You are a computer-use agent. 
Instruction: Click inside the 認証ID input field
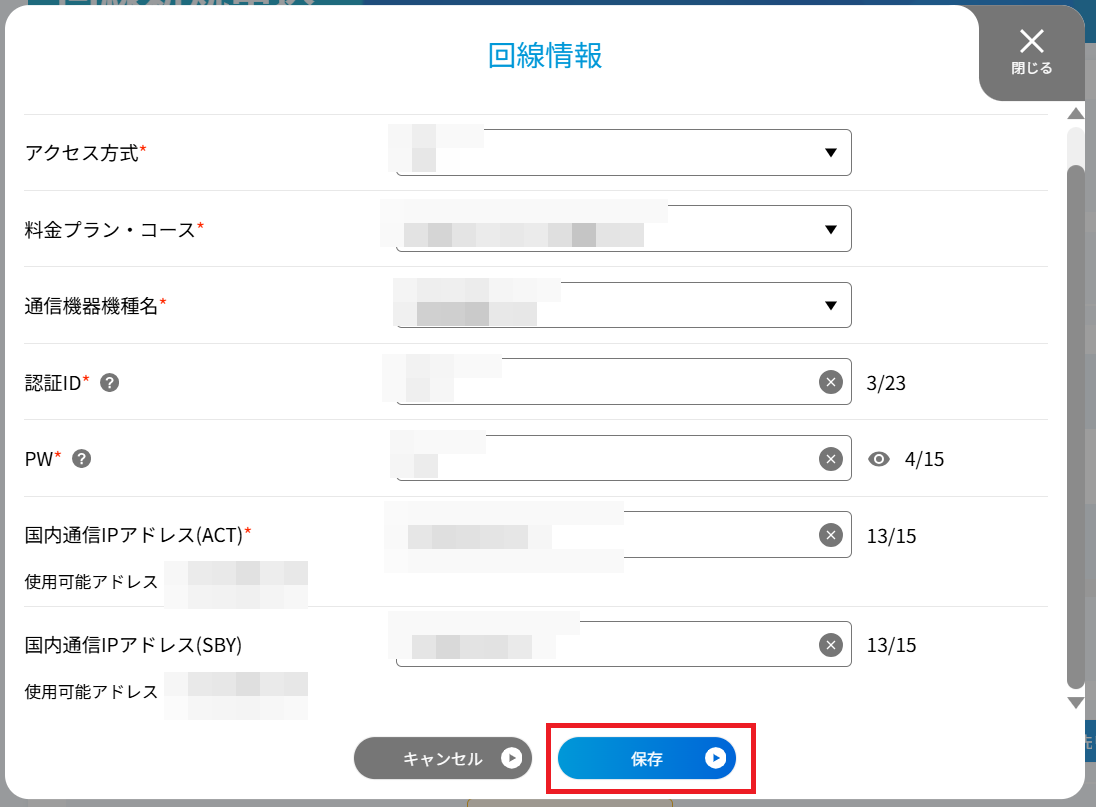point(623,381)
